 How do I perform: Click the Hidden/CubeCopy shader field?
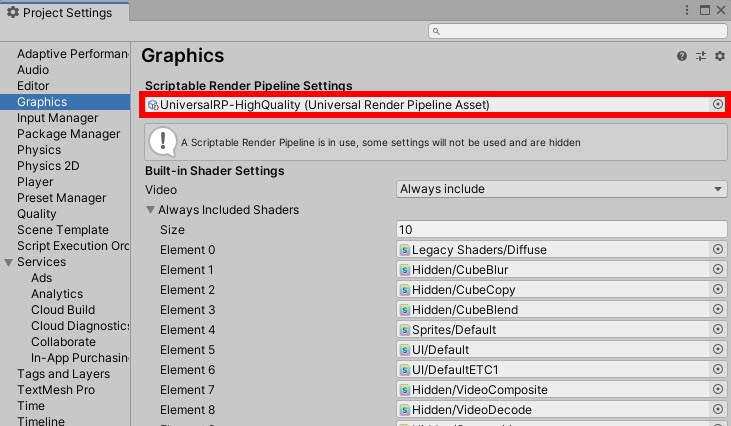tap(561, 290)
